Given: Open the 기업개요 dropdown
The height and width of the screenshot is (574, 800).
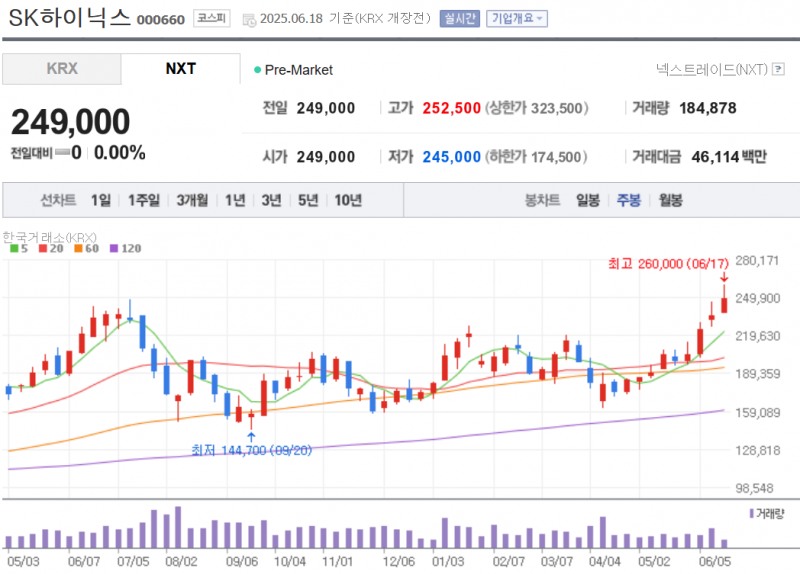Looking at the screenshot, I should coord(517,18).
